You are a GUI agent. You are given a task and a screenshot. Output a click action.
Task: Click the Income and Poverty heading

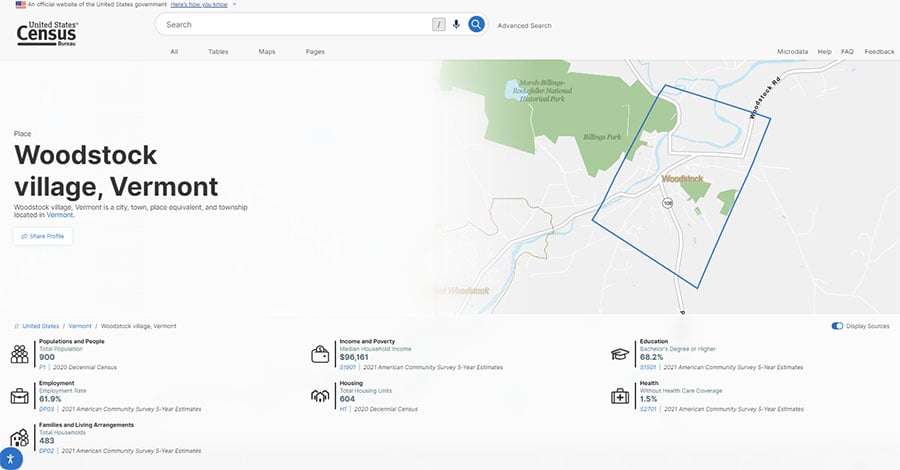pos(367,341)
